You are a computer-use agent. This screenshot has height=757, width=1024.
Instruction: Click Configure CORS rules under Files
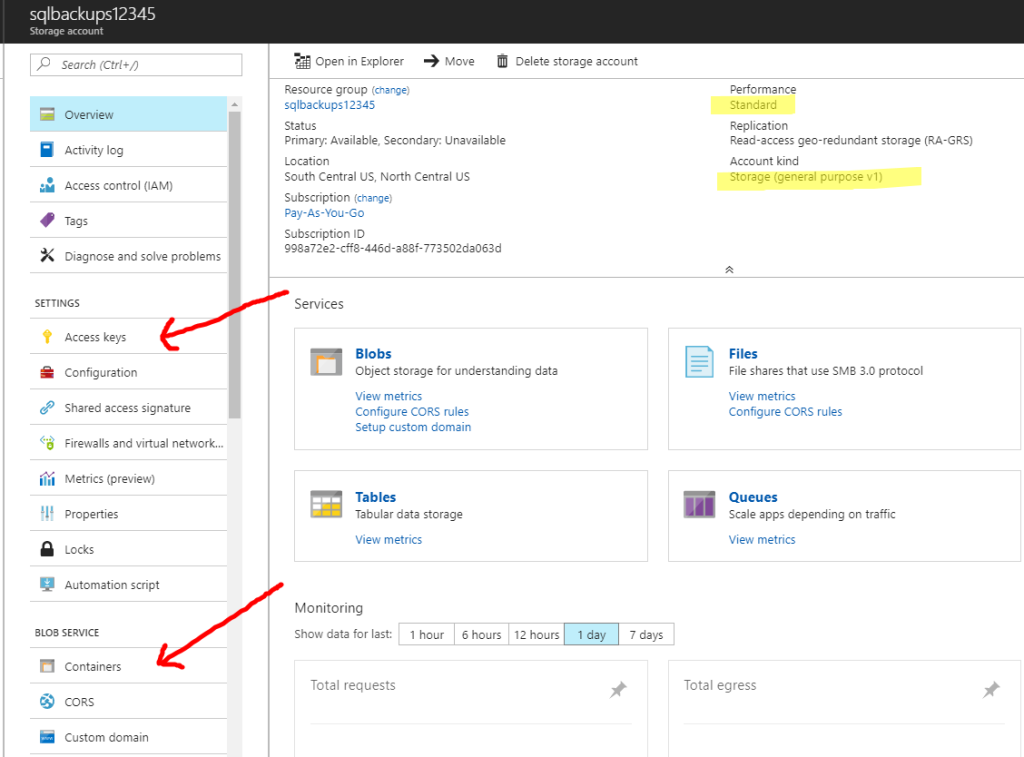tap(786, 411)
